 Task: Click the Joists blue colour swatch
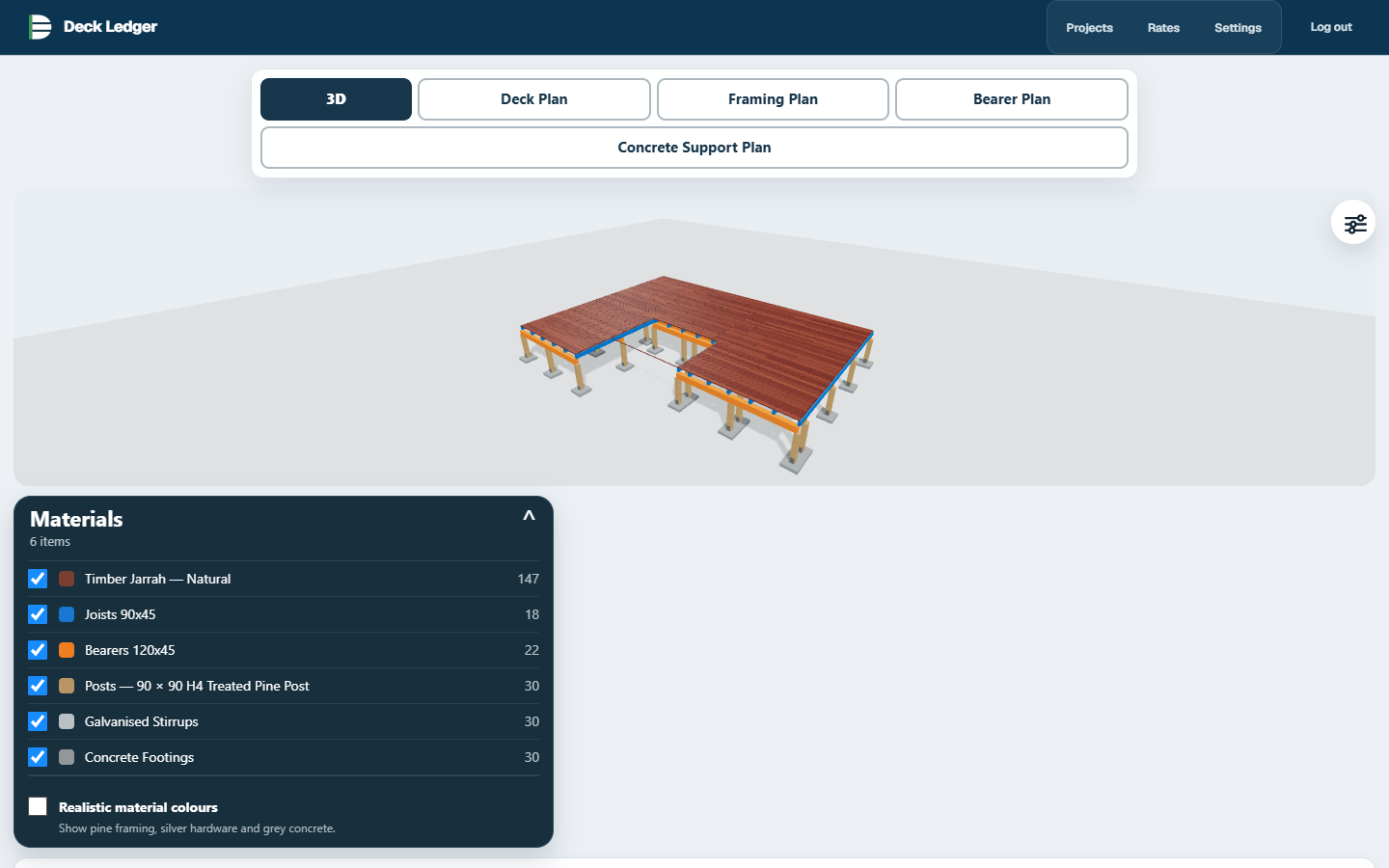tap(67, 614)
